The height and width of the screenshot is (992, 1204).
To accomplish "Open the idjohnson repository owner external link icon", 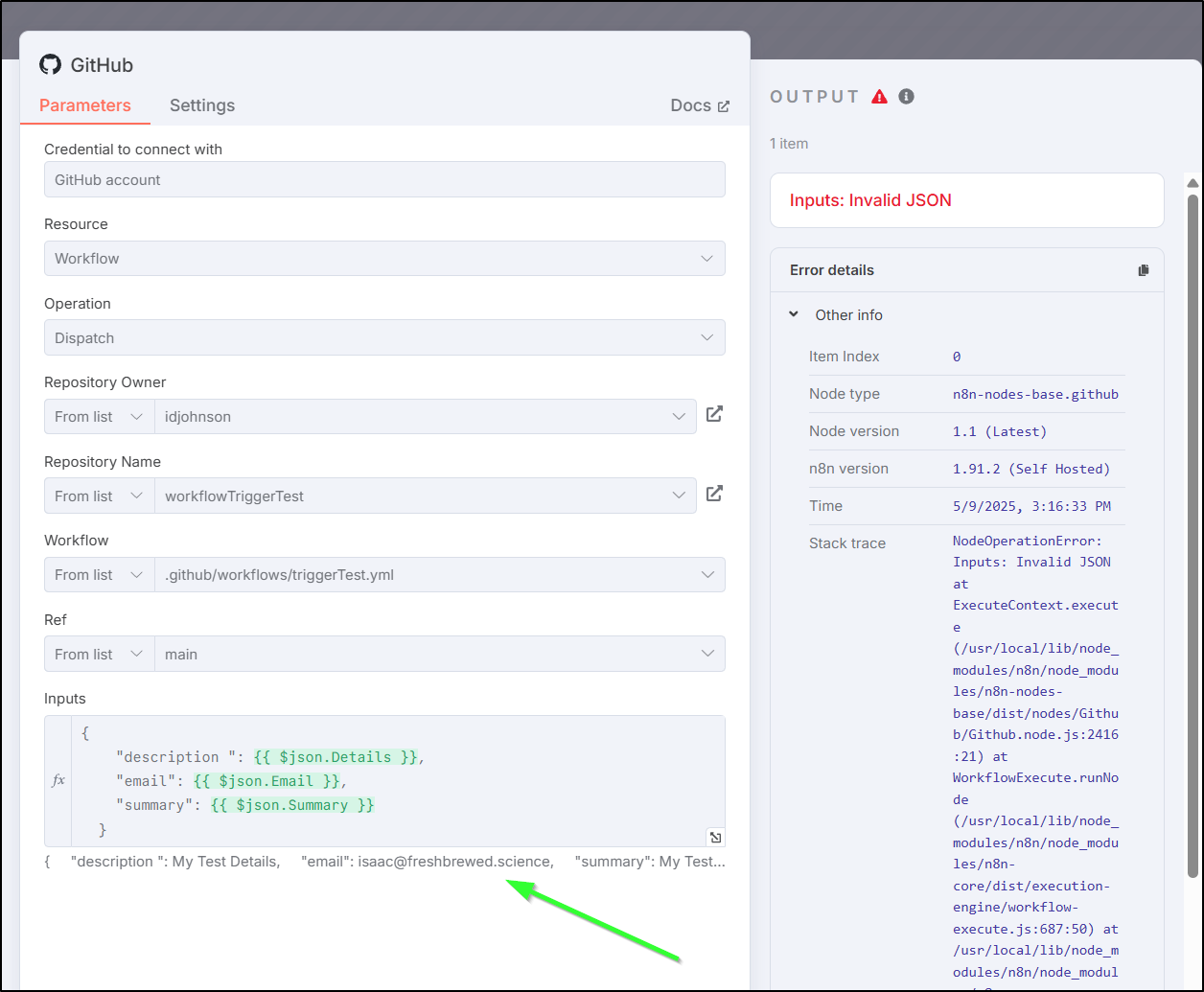I will (x=714, y=415).
